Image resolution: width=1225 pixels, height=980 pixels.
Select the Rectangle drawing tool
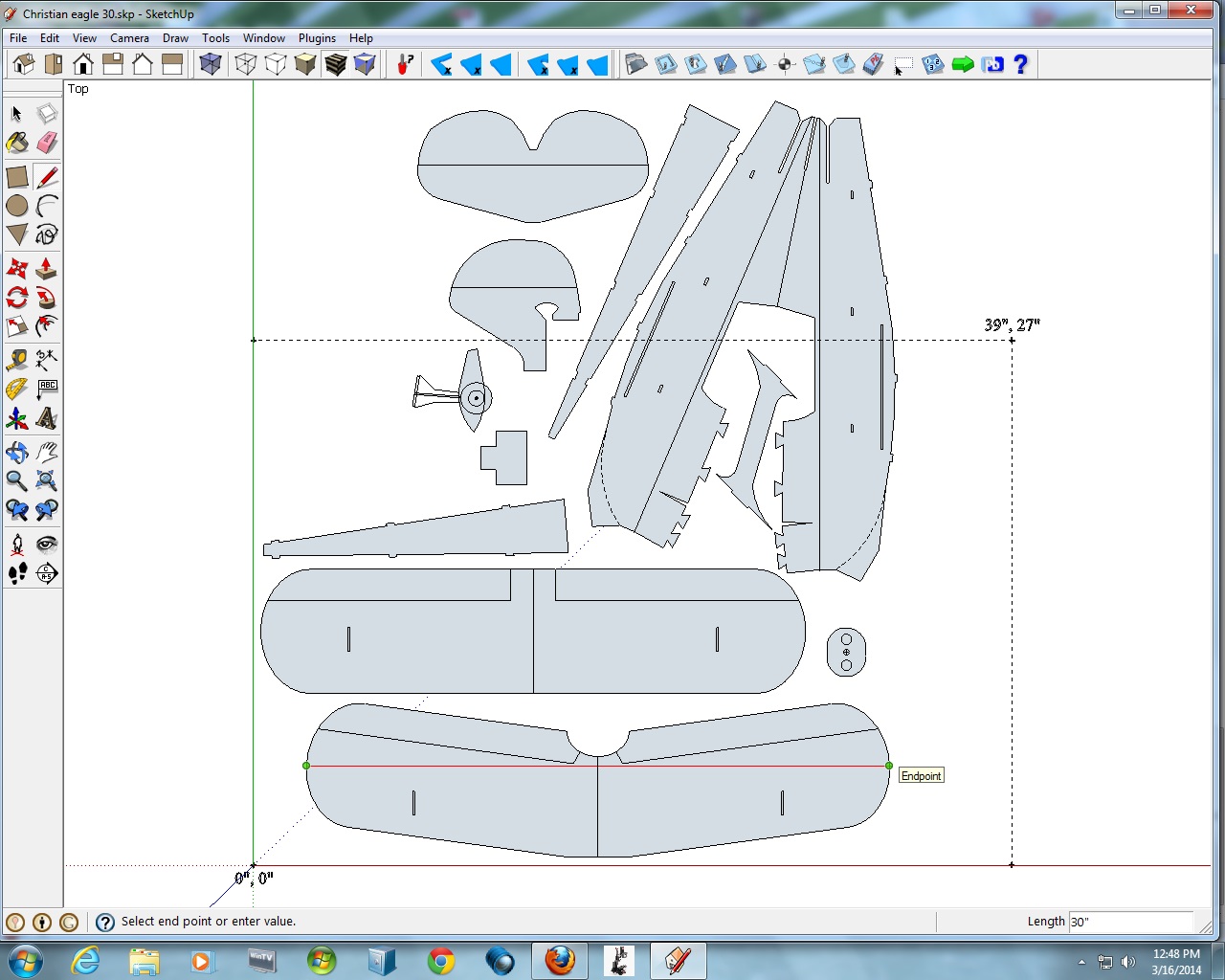[17, 177]
